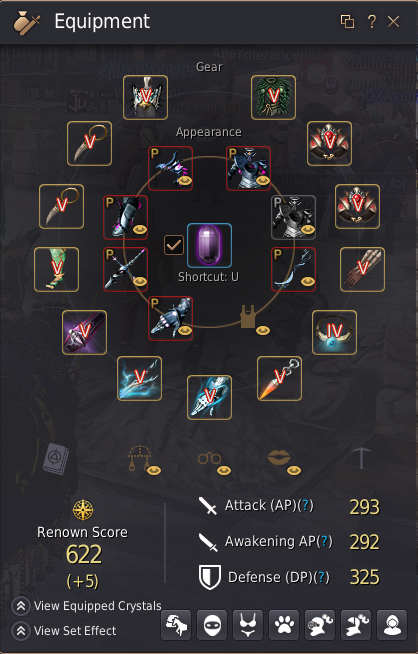This screenshot has height=654, width=418.
Task: Open Defense (DP) question mark help
Action: pos(321,577)
